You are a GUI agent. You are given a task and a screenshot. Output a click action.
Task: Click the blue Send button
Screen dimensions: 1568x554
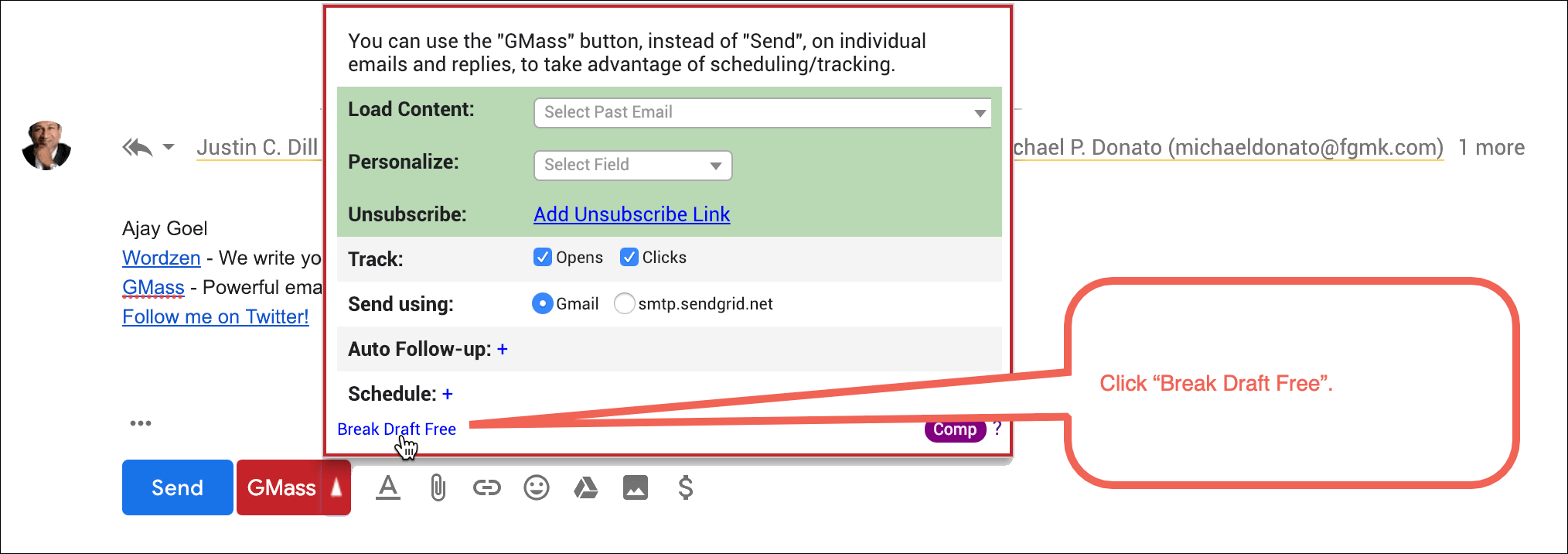pyautogui.click(x=178, y=487)
